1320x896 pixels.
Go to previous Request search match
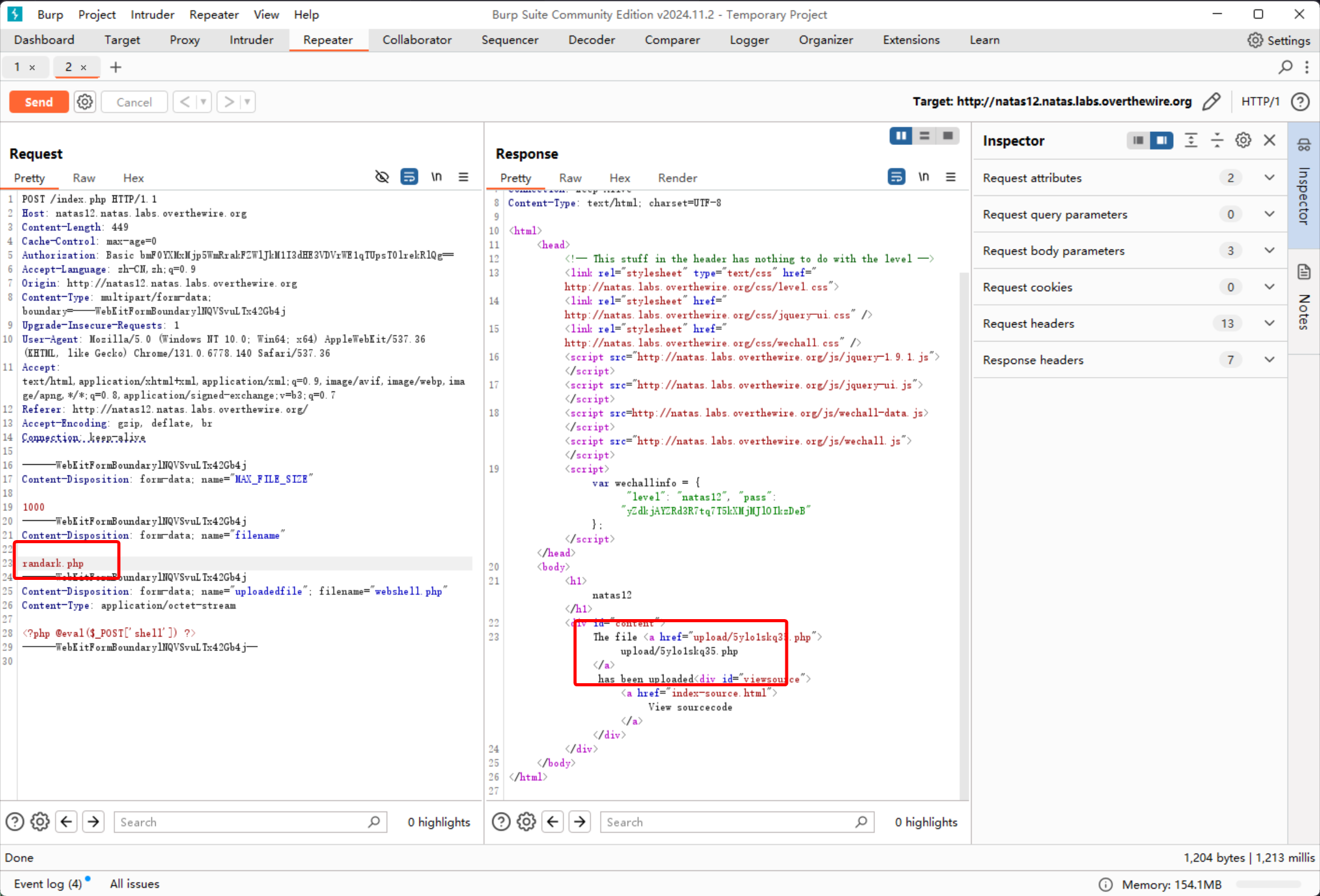click(x=67, y=822)
